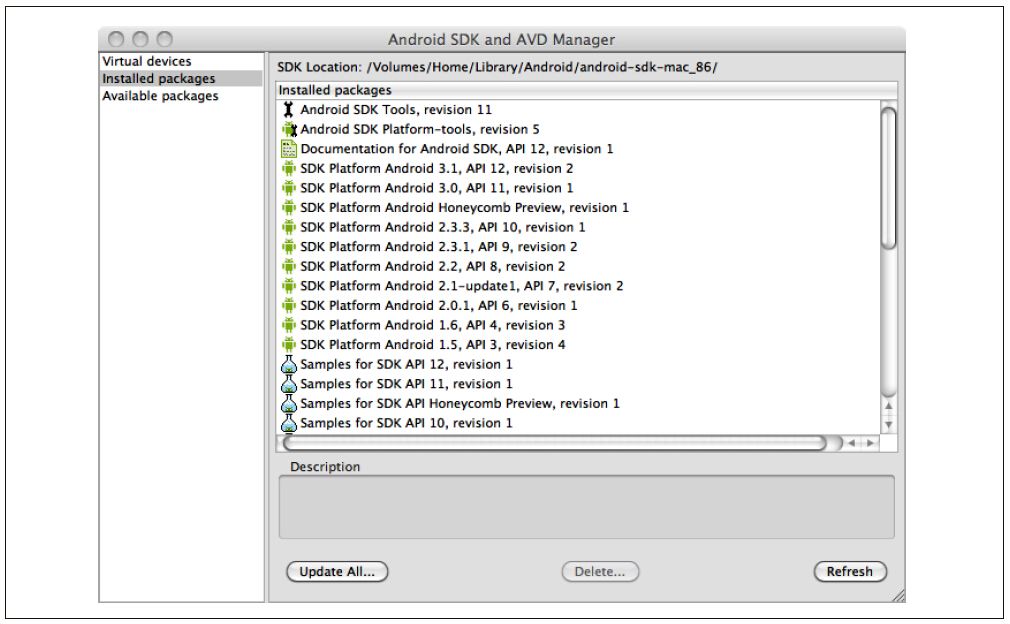Viewport: 1010px width, 624px height.
Task: Click the Delete... button
Action: tap(600, 571)
